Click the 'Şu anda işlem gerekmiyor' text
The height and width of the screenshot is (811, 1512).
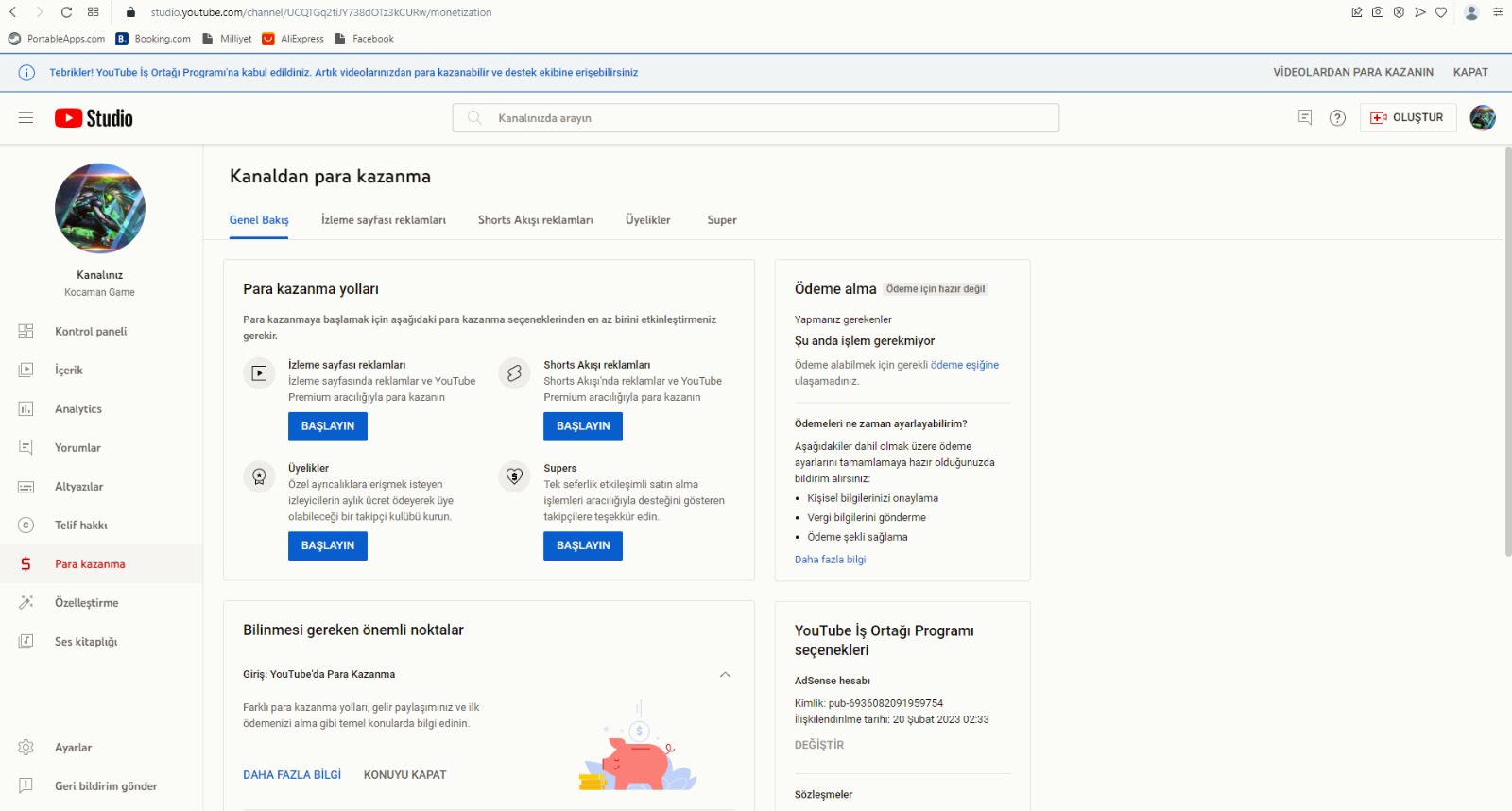click(x=865, y=341)
